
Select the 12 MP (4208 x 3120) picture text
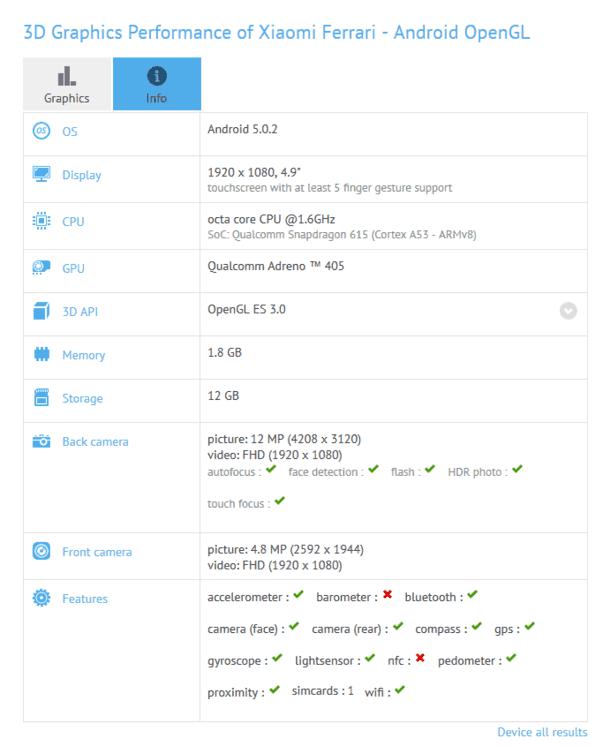pos(284,439)
